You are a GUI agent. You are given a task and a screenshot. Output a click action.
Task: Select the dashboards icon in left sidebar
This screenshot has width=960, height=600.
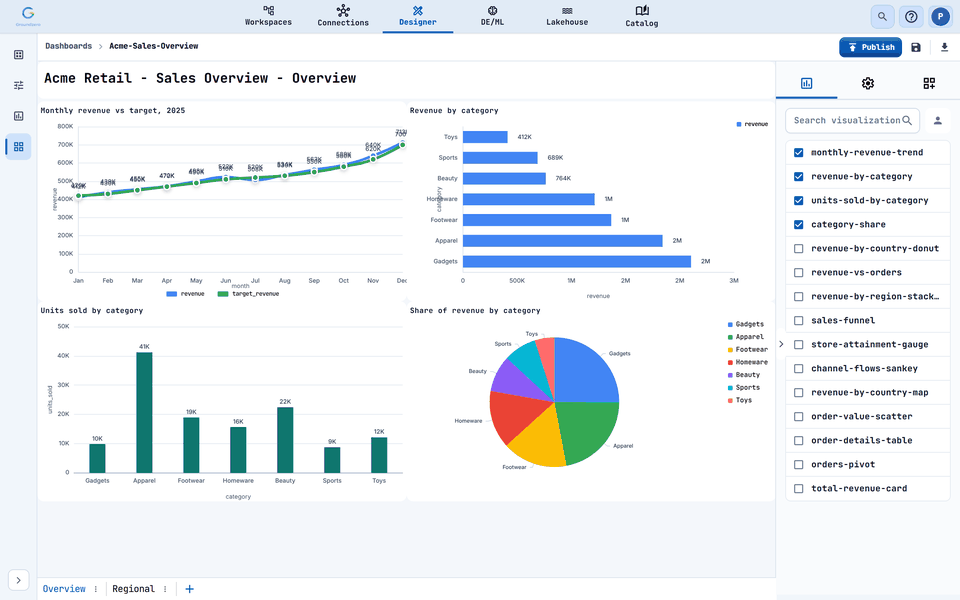pyautogui.click(x=18, y=147)
